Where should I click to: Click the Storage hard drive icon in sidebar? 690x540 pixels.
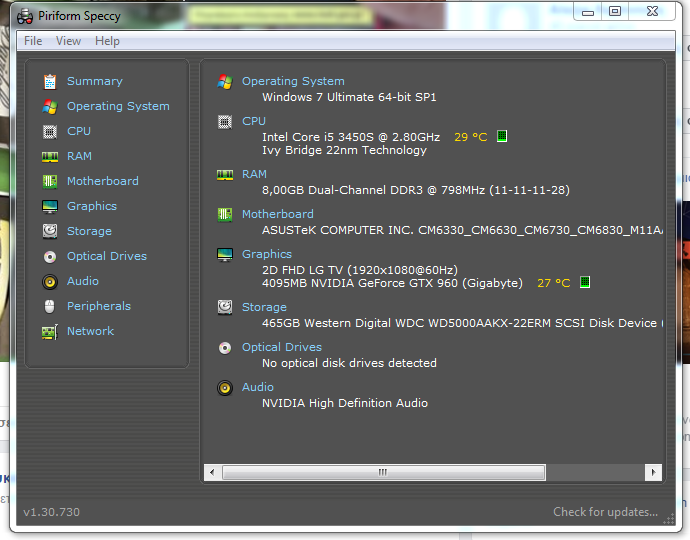50,231
